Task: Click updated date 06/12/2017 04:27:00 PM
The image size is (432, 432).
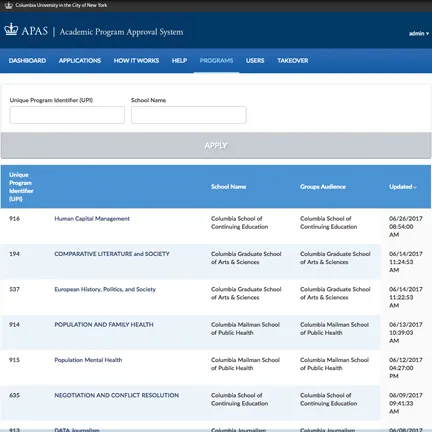Action: [x=406, y=368]
